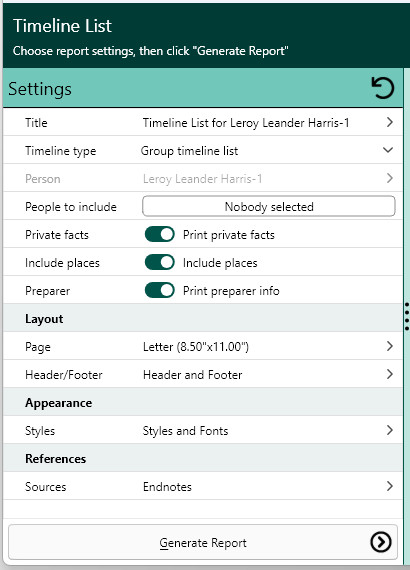Select Group timeline list value
This screenshot has width=410, height=570.
pyautogui.click(x=189, y=151)
